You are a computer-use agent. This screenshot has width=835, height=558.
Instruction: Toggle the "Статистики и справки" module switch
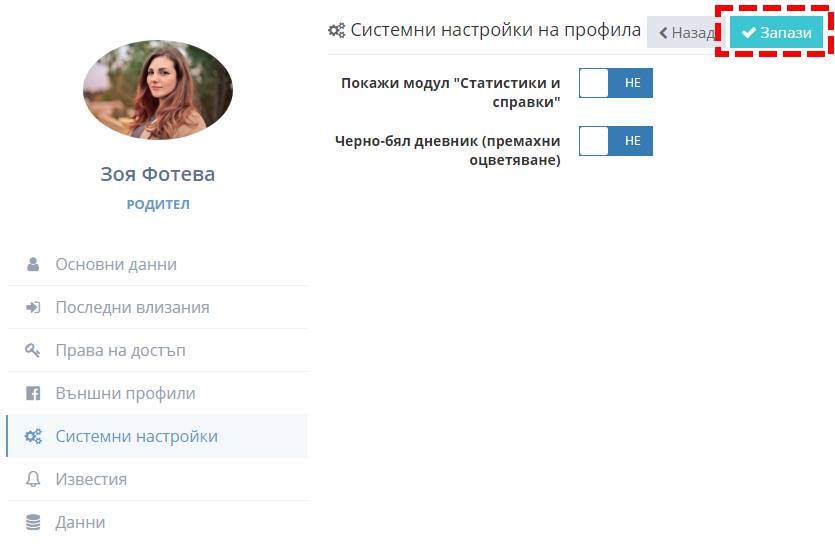[615, 83]
